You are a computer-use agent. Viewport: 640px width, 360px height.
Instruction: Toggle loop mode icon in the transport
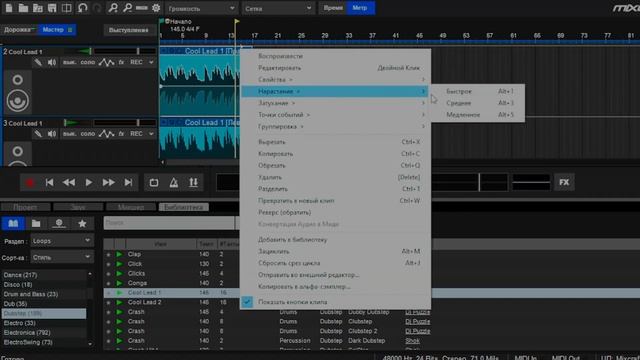(154, 182)
